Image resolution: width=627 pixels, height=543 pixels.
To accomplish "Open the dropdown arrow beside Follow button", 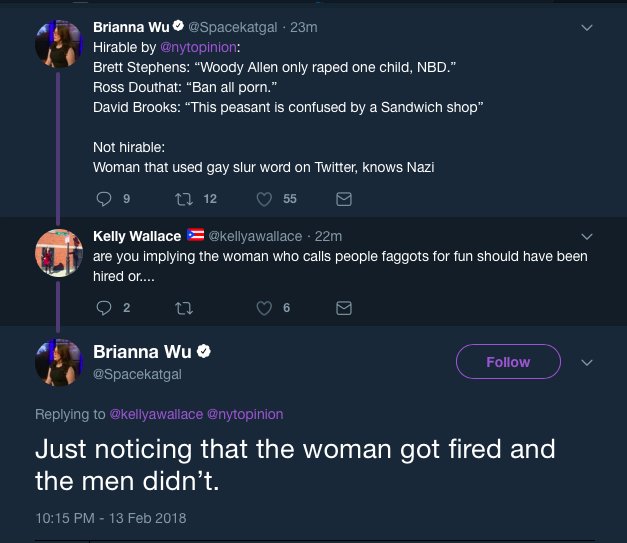I will [x=587, y=362].
